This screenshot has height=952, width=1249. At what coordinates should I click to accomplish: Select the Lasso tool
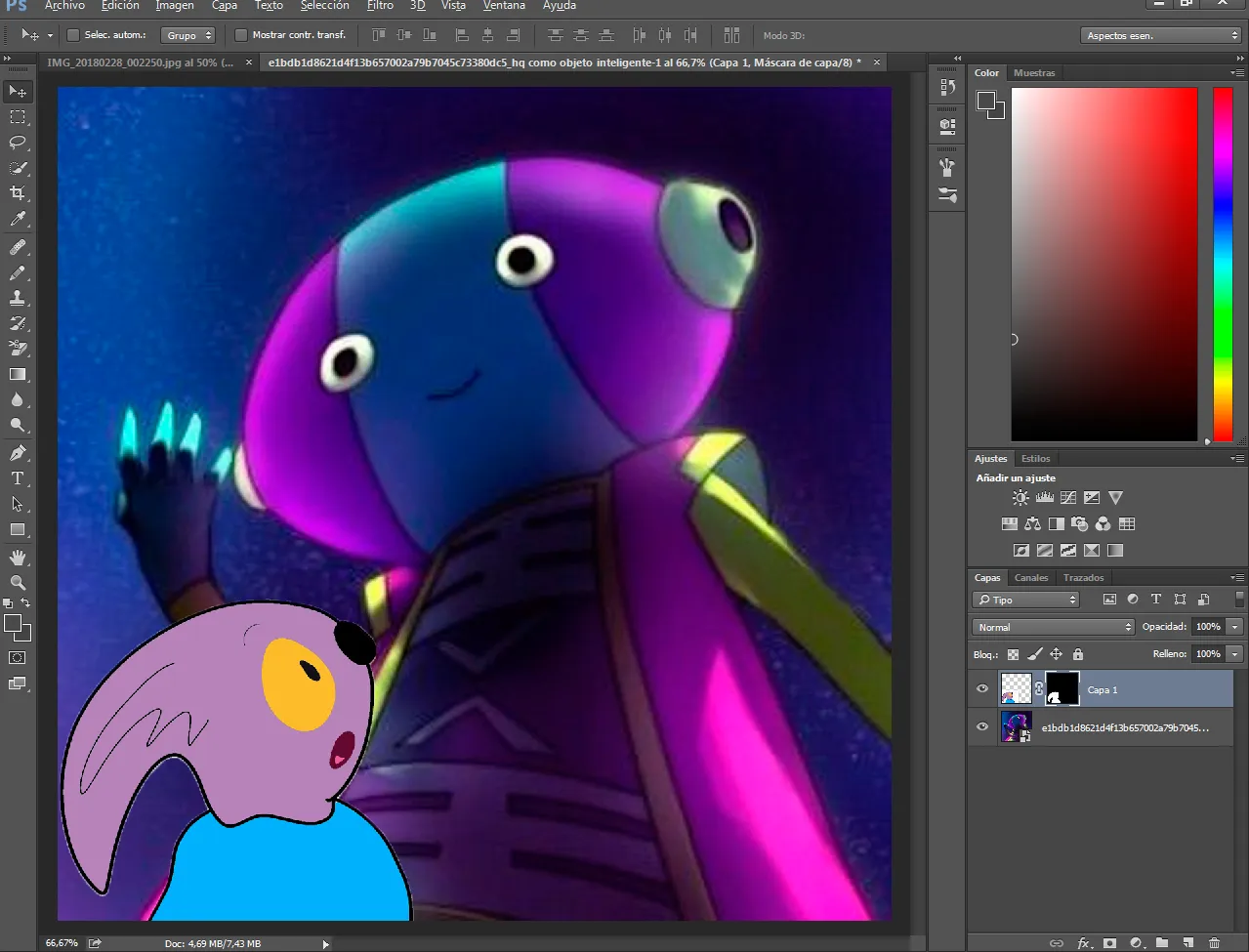tap(18, 143)
